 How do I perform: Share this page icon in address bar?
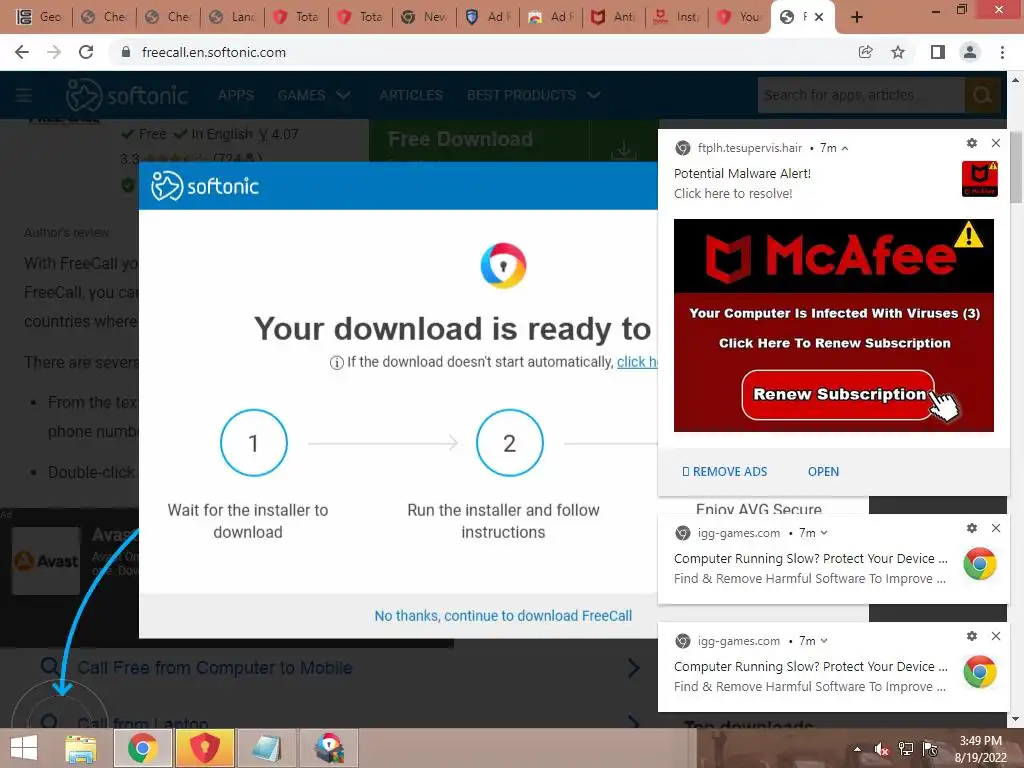[865, 52]
